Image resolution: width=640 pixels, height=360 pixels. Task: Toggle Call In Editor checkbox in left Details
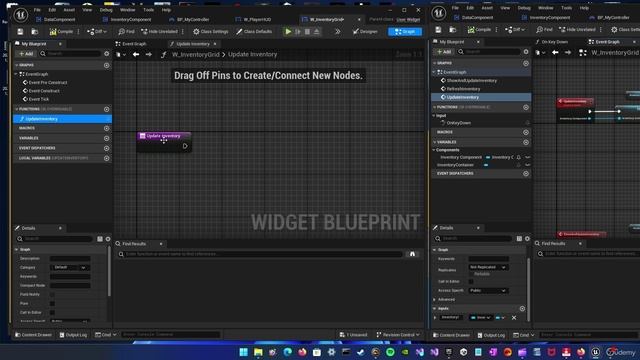[52, 313]
